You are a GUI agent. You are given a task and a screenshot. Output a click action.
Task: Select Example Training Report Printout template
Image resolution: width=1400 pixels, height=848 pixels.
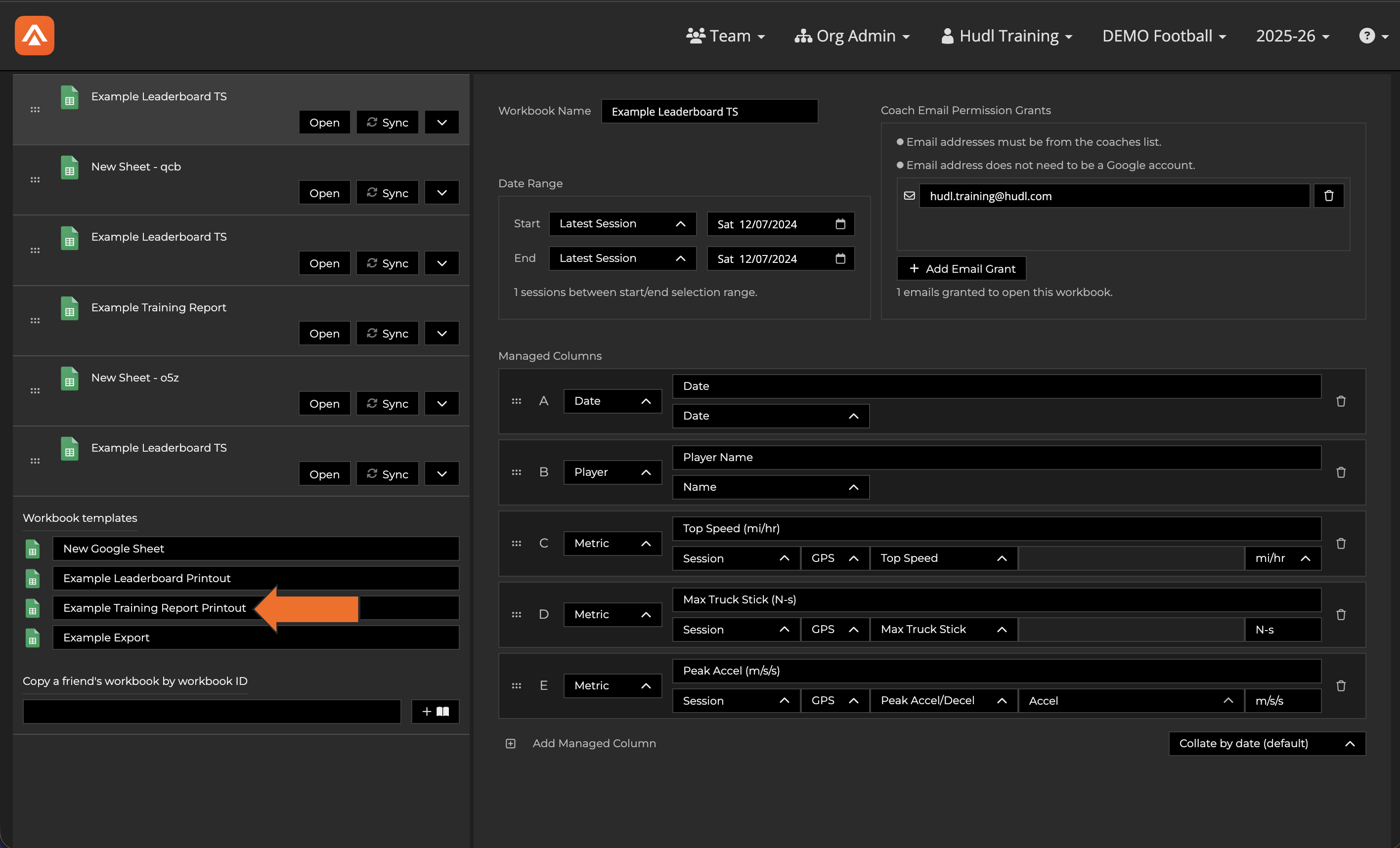(x=256, y=608)
